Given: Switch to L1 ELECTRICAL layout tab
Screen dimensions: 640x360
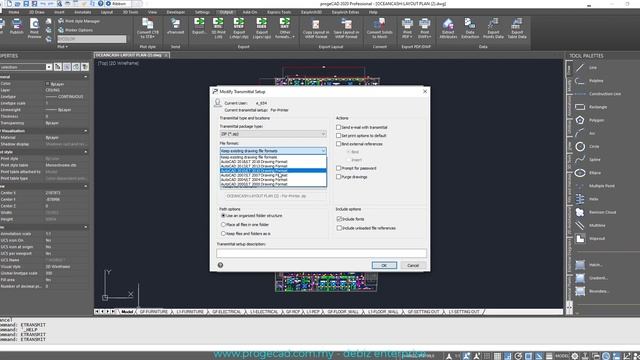Looking at the screenshot, I should [x=264, y=312].
